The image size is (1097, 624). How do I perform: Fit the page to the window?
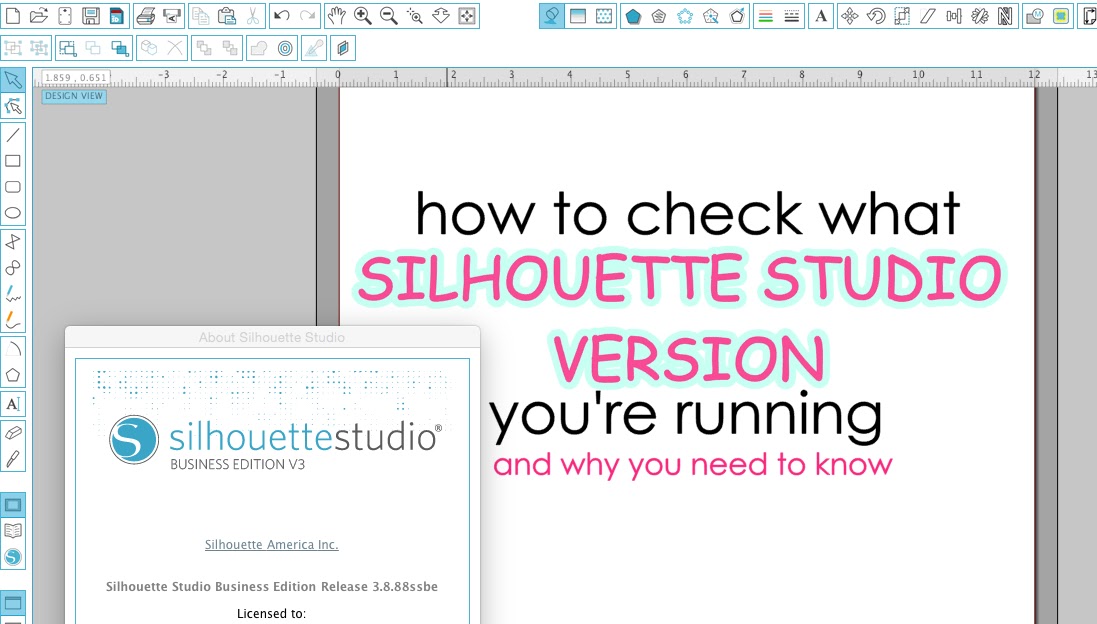click(x=467, y=15)
